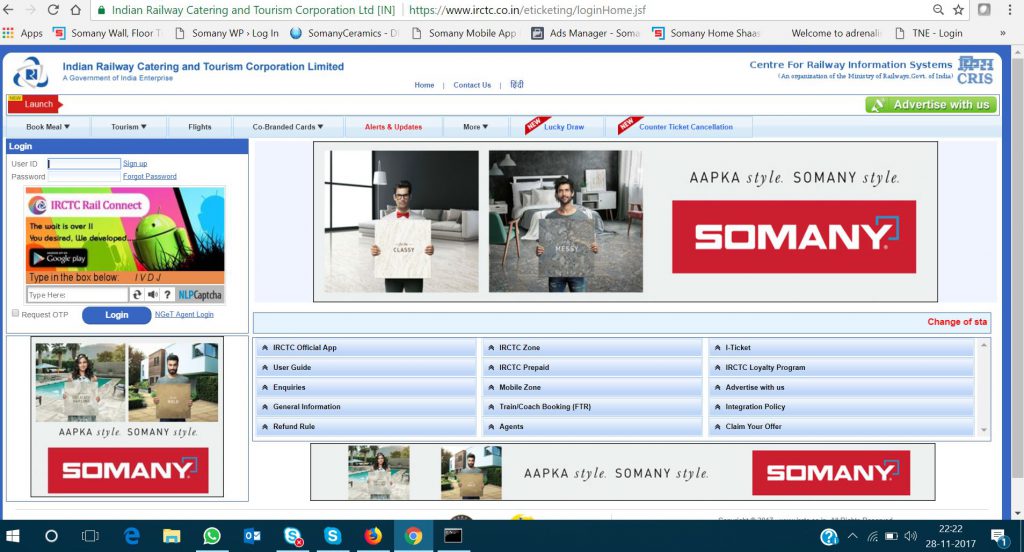Image resolution: width=1024 pixels, height=552 pixels.
Task: Click the browser back arrow
Action: click(8, 10)
